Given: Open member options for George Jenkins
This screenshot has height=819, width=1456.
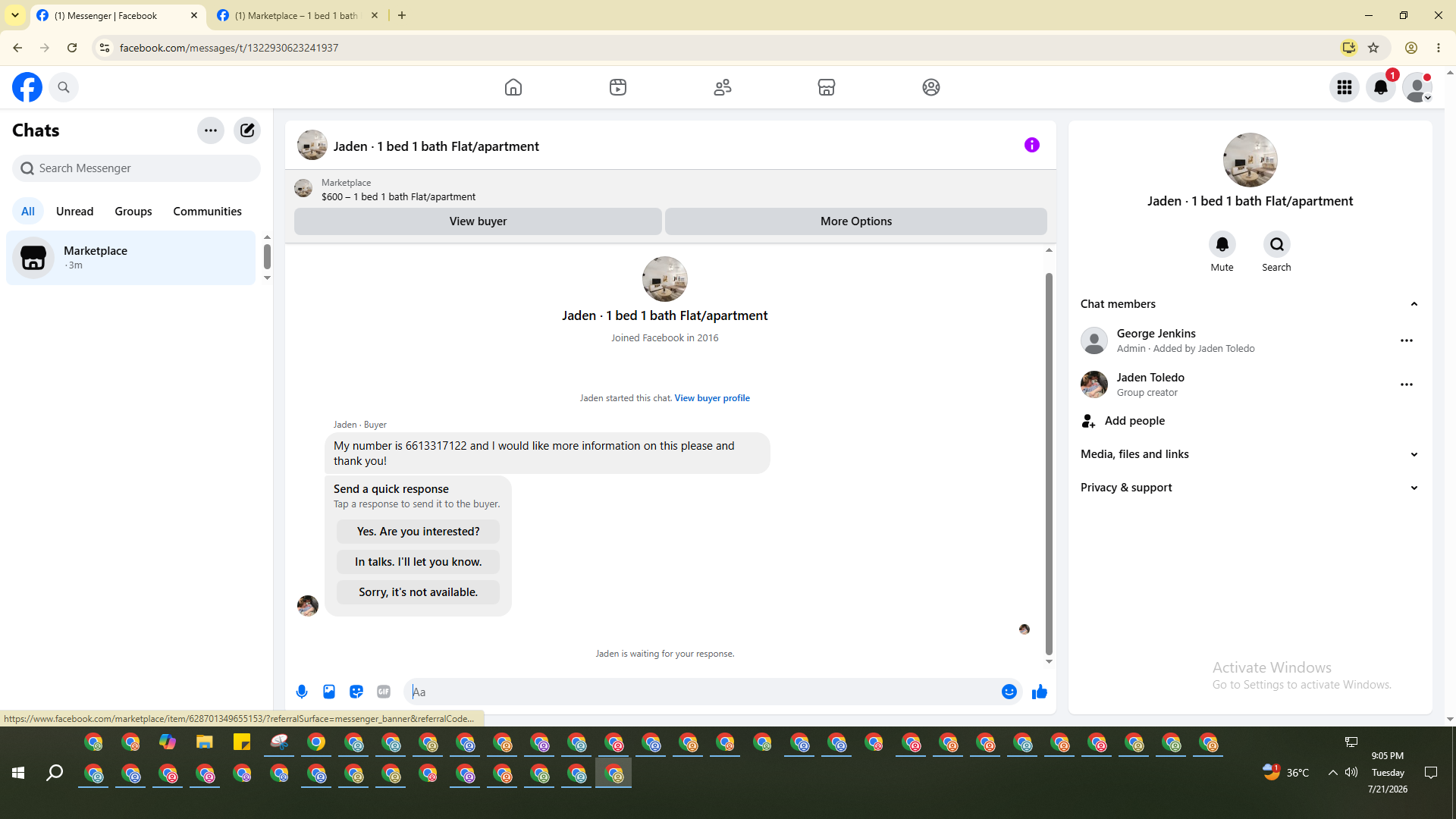Looking at the screenshot, I should 1407,340.
